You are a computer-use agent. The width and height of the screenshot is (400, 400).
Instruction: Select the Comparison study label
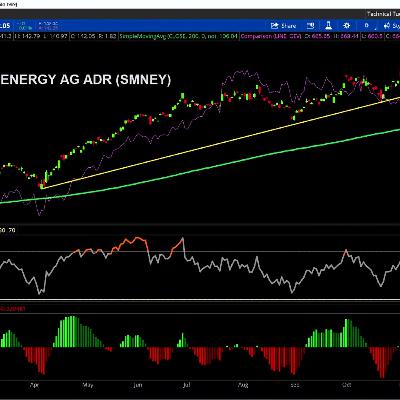(271, 36)
